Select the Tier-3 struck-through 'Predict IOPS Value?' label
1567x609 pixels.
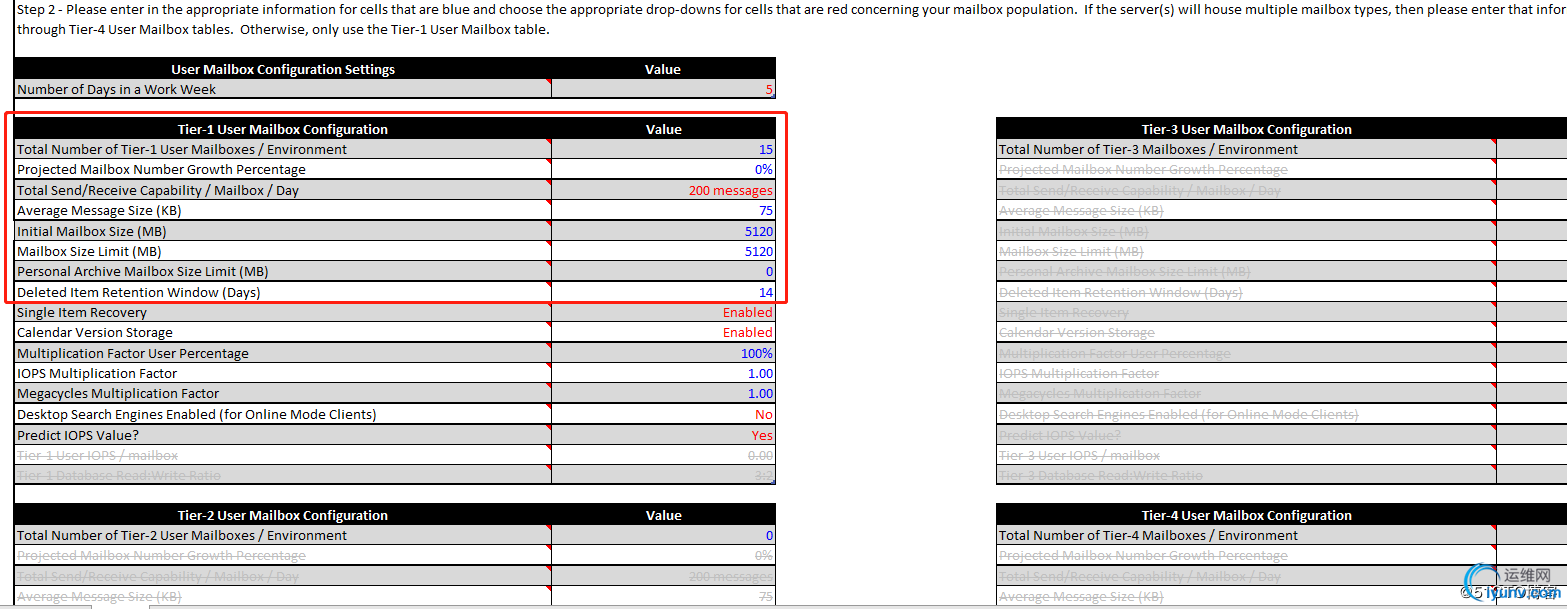tap(1060, 436)
